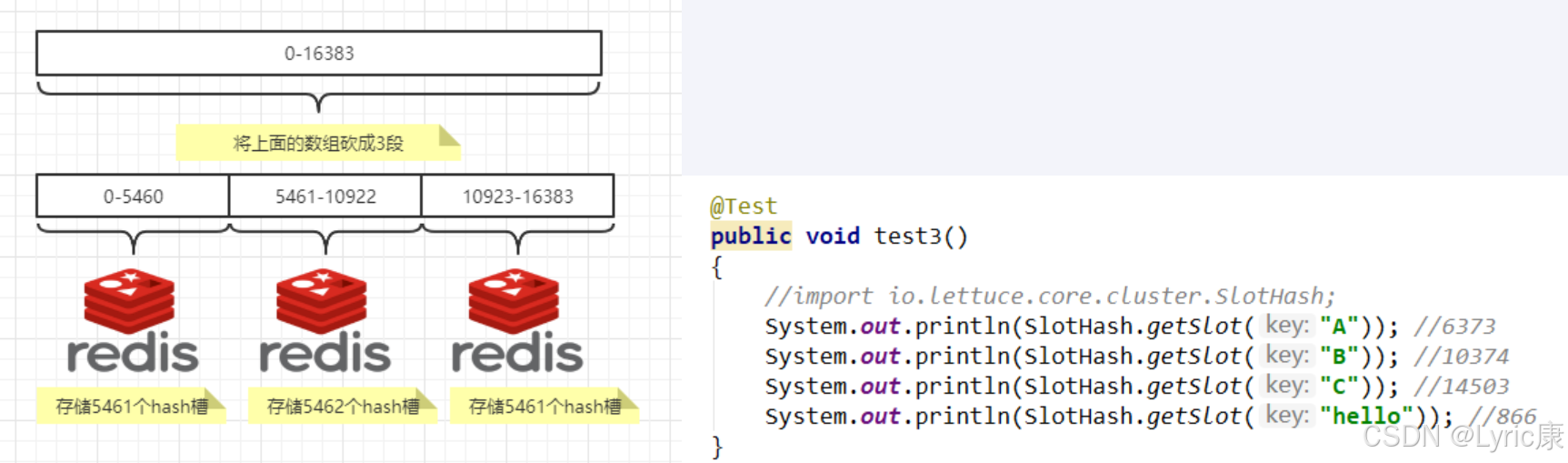
Task: Click the //14503 comment
Action: click(x=1461, y=387)
